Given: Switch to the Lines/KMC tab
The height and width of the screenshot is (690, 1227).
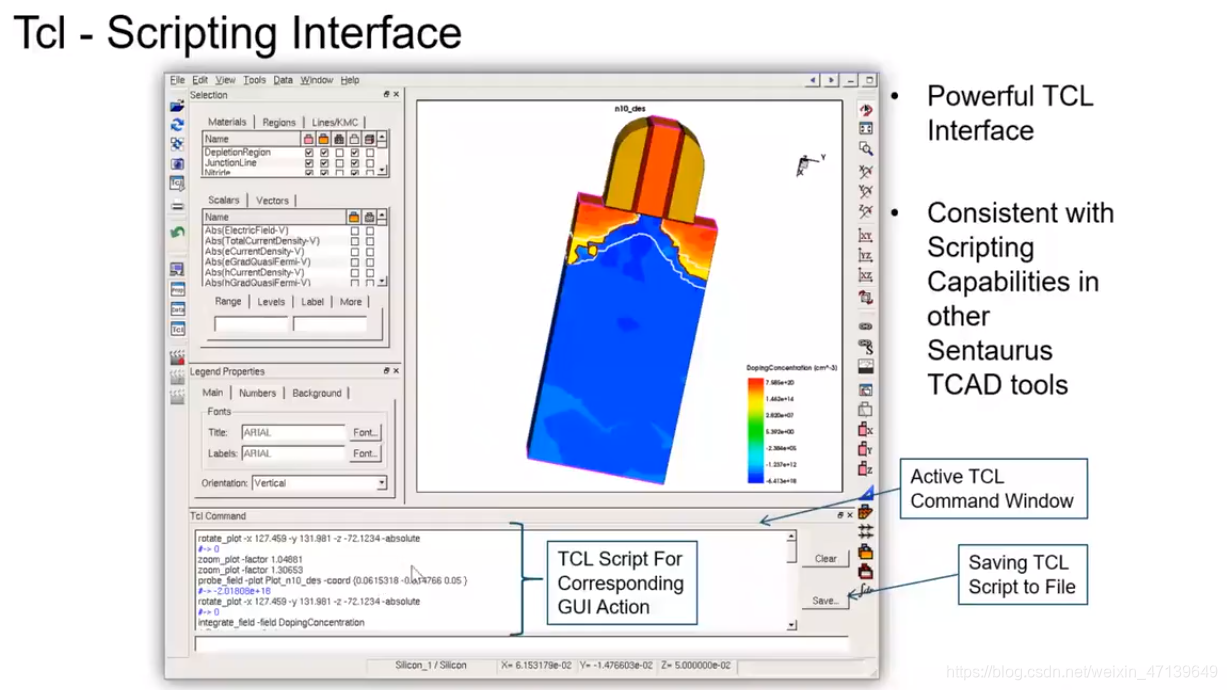Looking at the screenshot, I should pos(335,122).
